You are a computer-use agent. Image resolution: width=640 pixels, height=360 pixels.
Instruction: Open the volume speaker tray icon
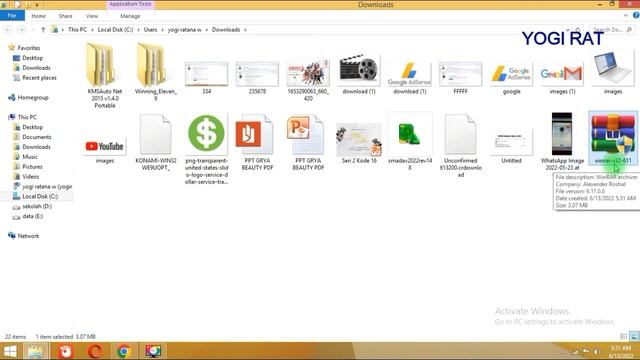click(596, 351)
